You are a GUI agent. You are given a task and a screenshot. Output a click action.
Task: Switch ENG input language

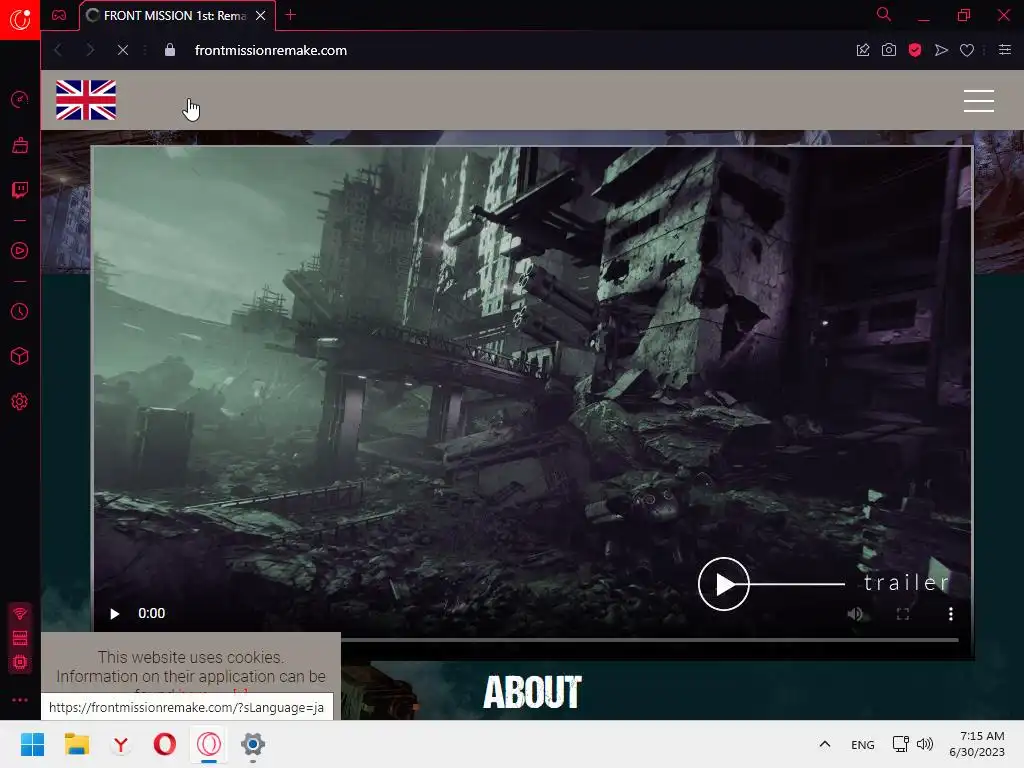[x=863, y=744]
